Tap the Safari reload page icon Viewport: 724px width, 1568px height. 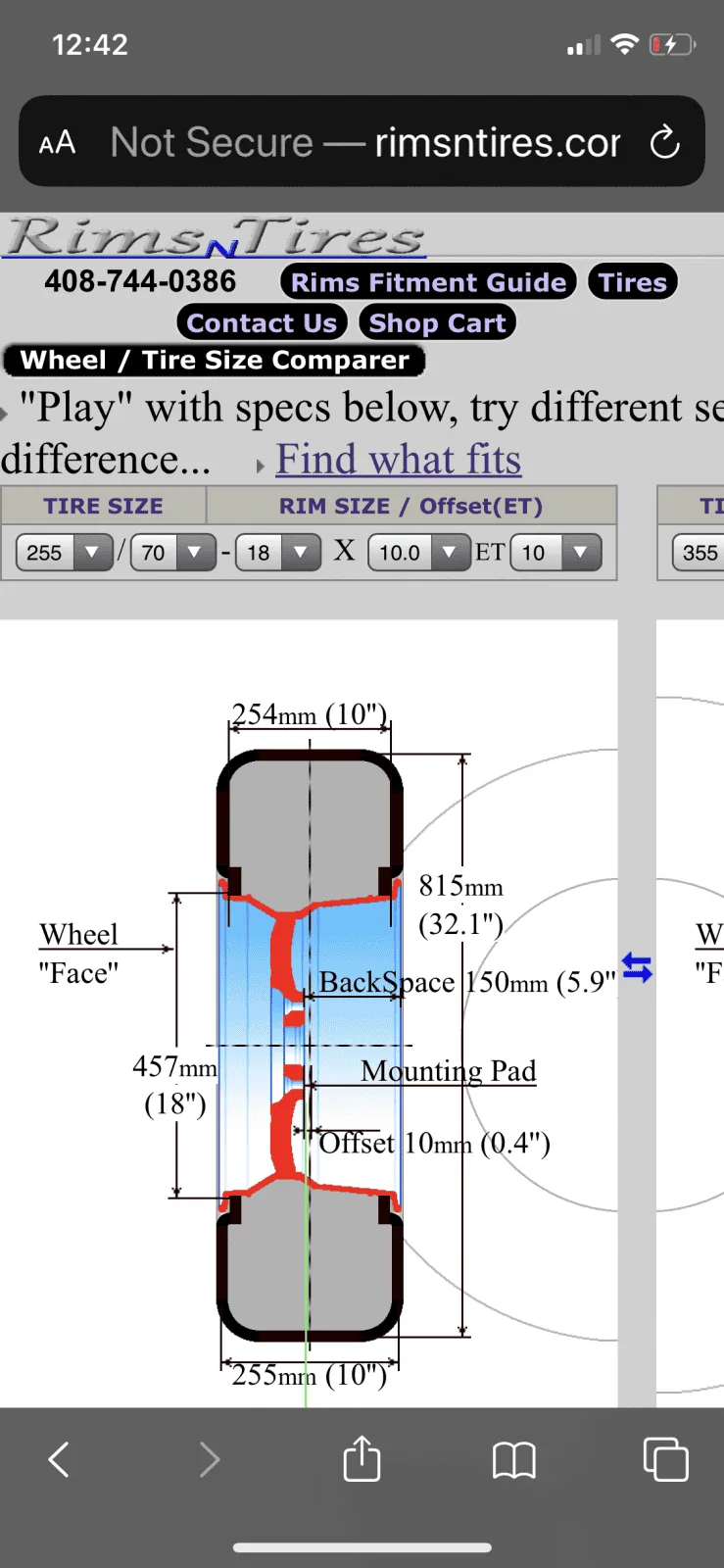click(664, 142)
